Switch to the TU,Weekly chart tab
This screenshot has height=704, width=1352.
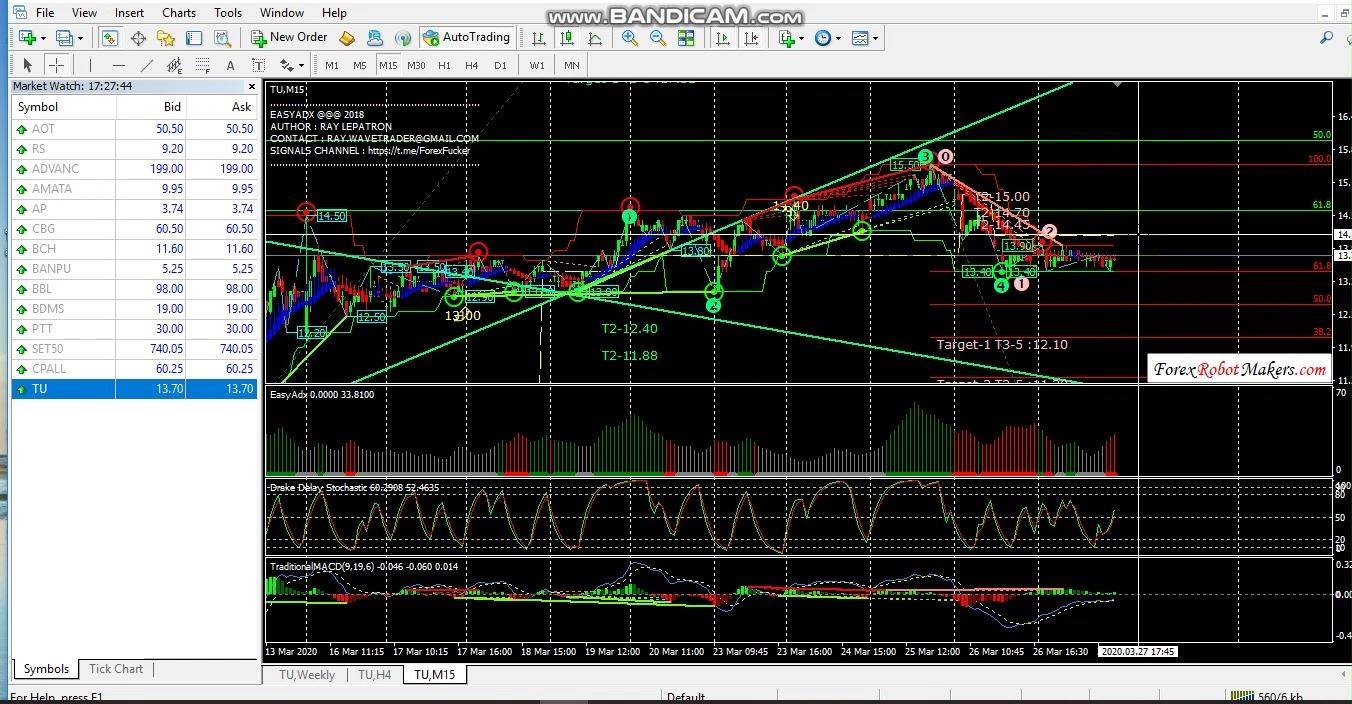tap(307, 675)
